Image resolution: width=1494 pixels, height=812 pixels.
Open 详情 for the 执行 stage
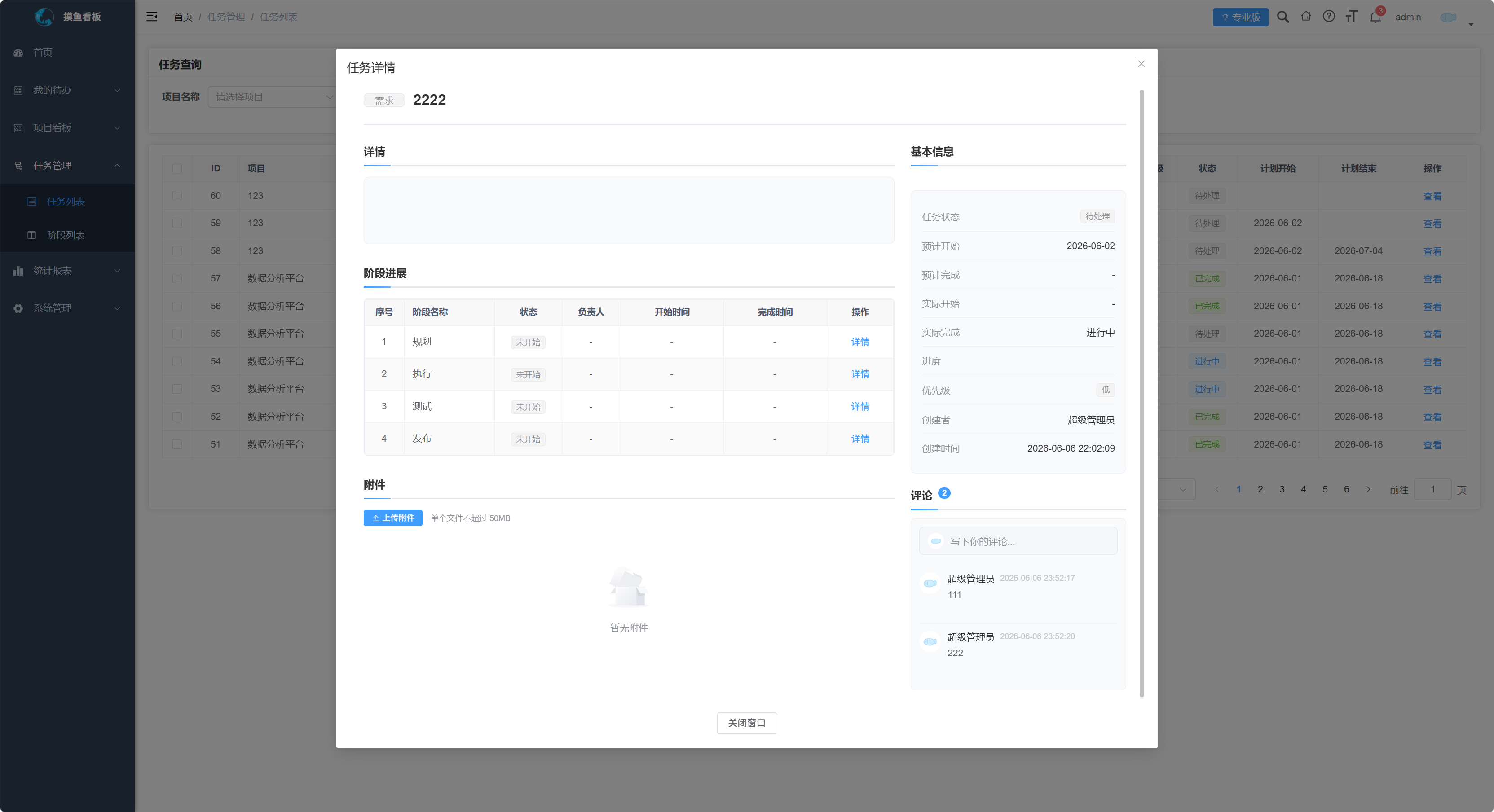pyautogui.click(x=860, y=374)
